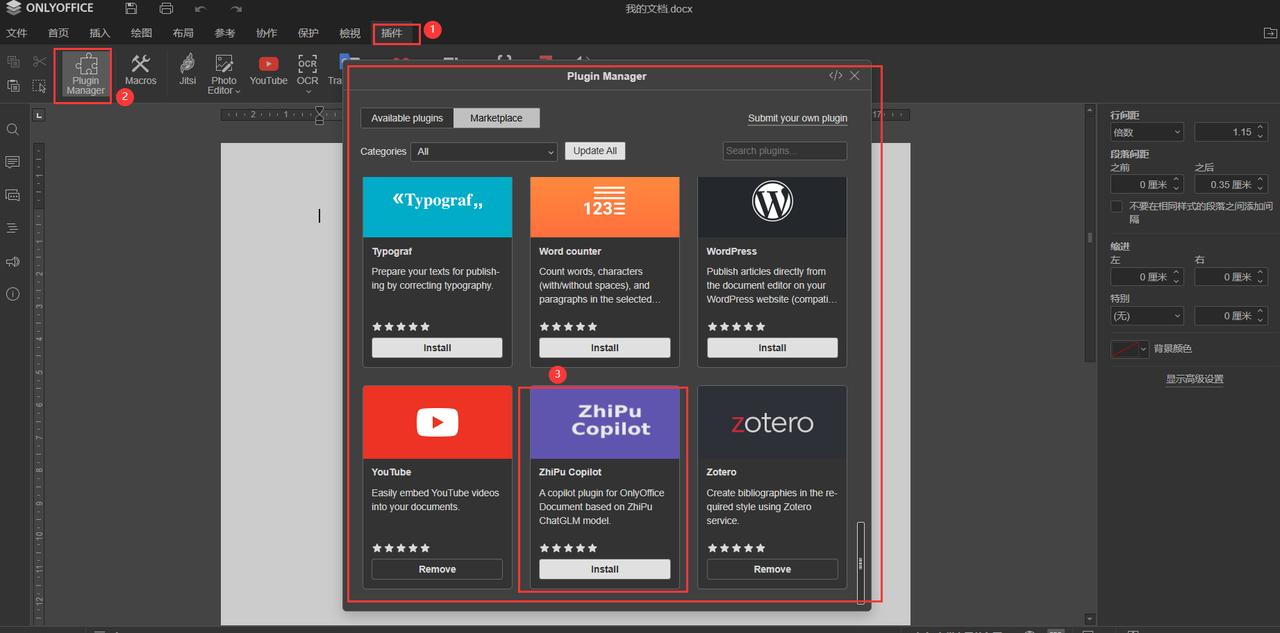Click the background color swatch
Screen dimensions: 1280x633
1124,349
